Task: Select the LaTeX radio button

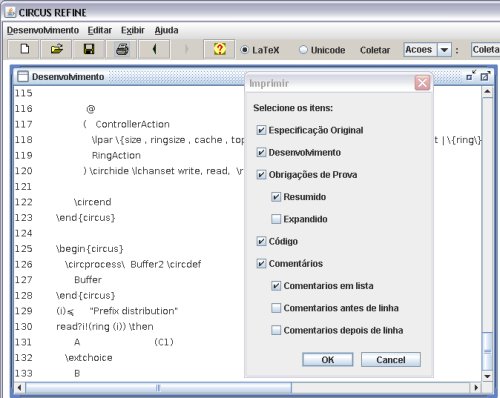Action: coord(245,50)
